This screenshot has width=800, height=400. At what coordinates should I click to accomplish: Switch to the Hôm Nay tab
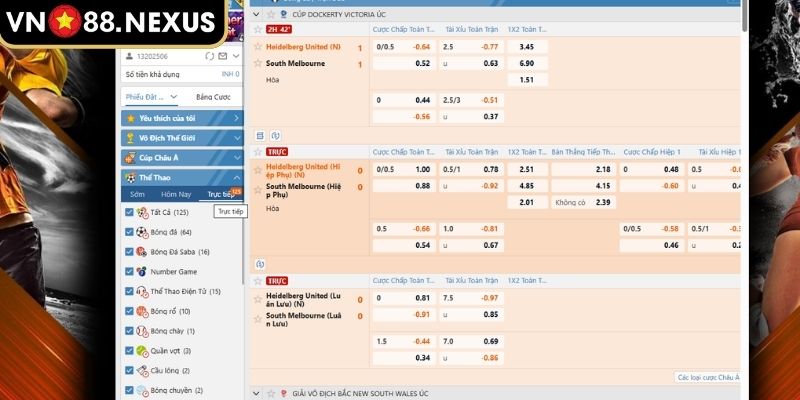tap(176, 194)
